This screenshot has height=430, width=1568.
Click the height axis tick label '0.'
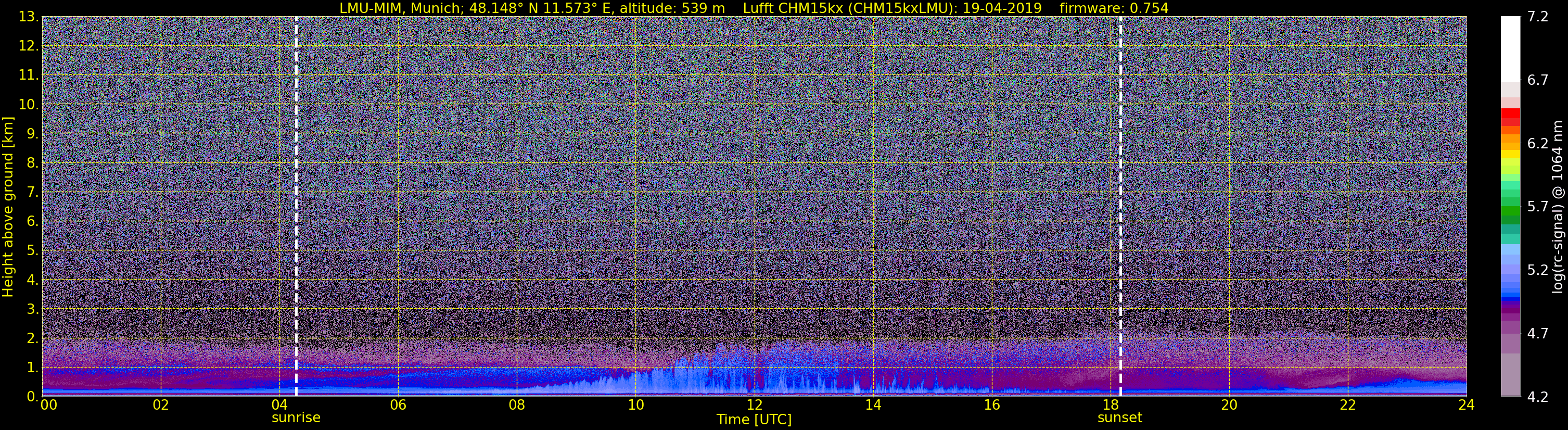coord(33,397)
